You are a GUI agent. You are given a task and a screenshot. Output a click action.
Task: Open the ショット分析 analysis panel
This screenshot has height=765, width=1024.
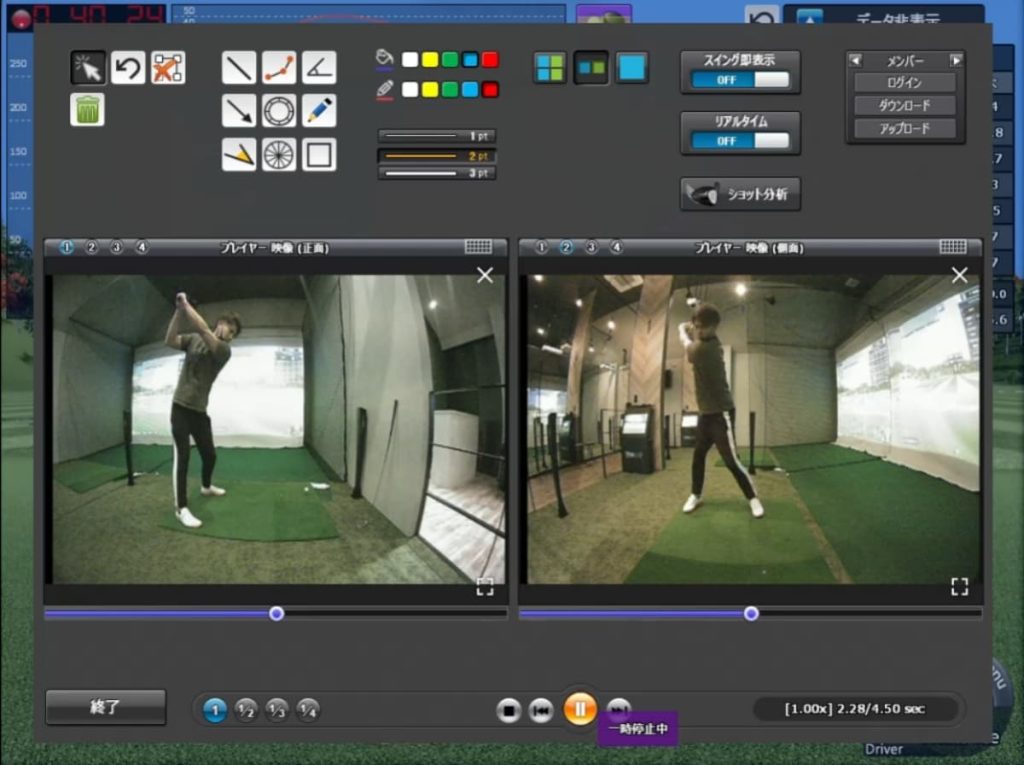[x=742, y=194]
